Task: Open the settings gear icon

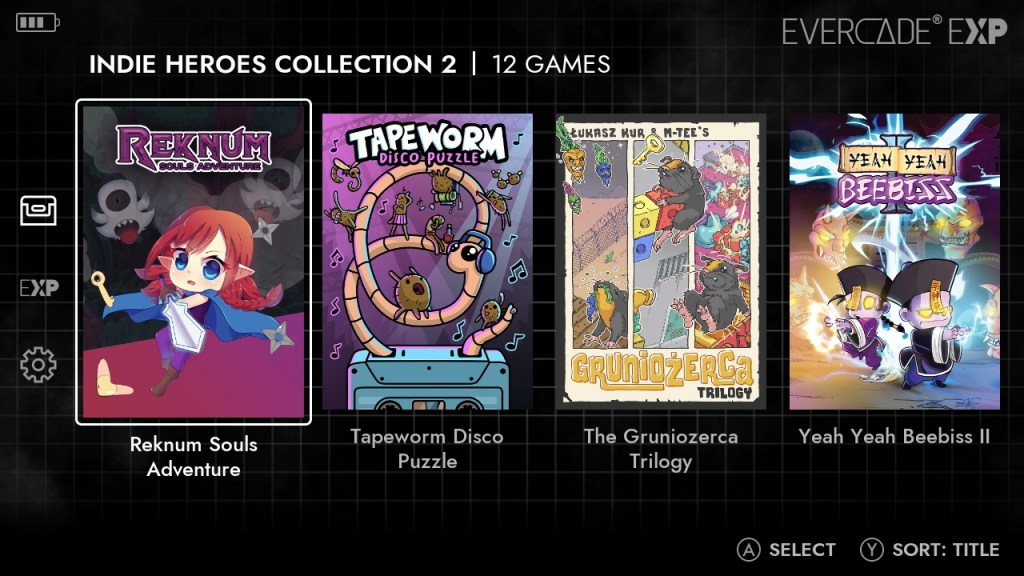Action: [x=38, y=364]
